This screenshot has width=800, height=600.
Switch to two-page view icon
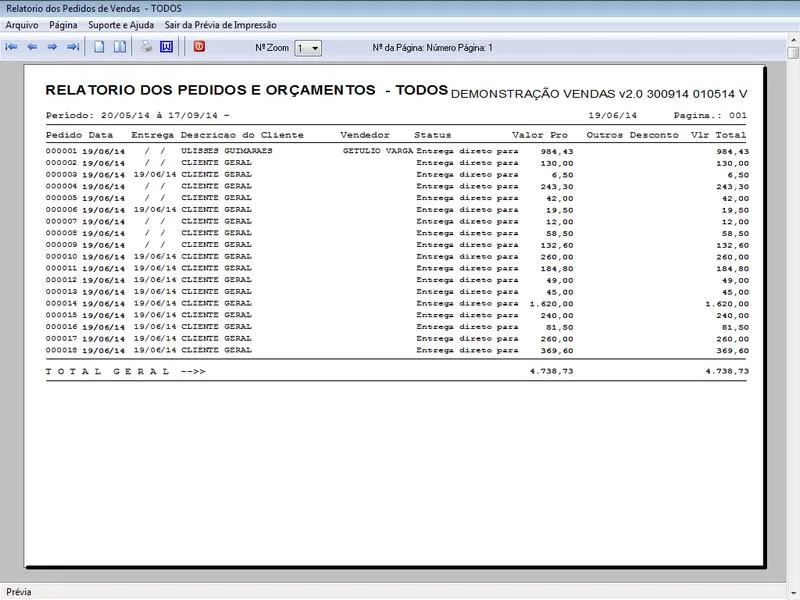click(119, 47)
